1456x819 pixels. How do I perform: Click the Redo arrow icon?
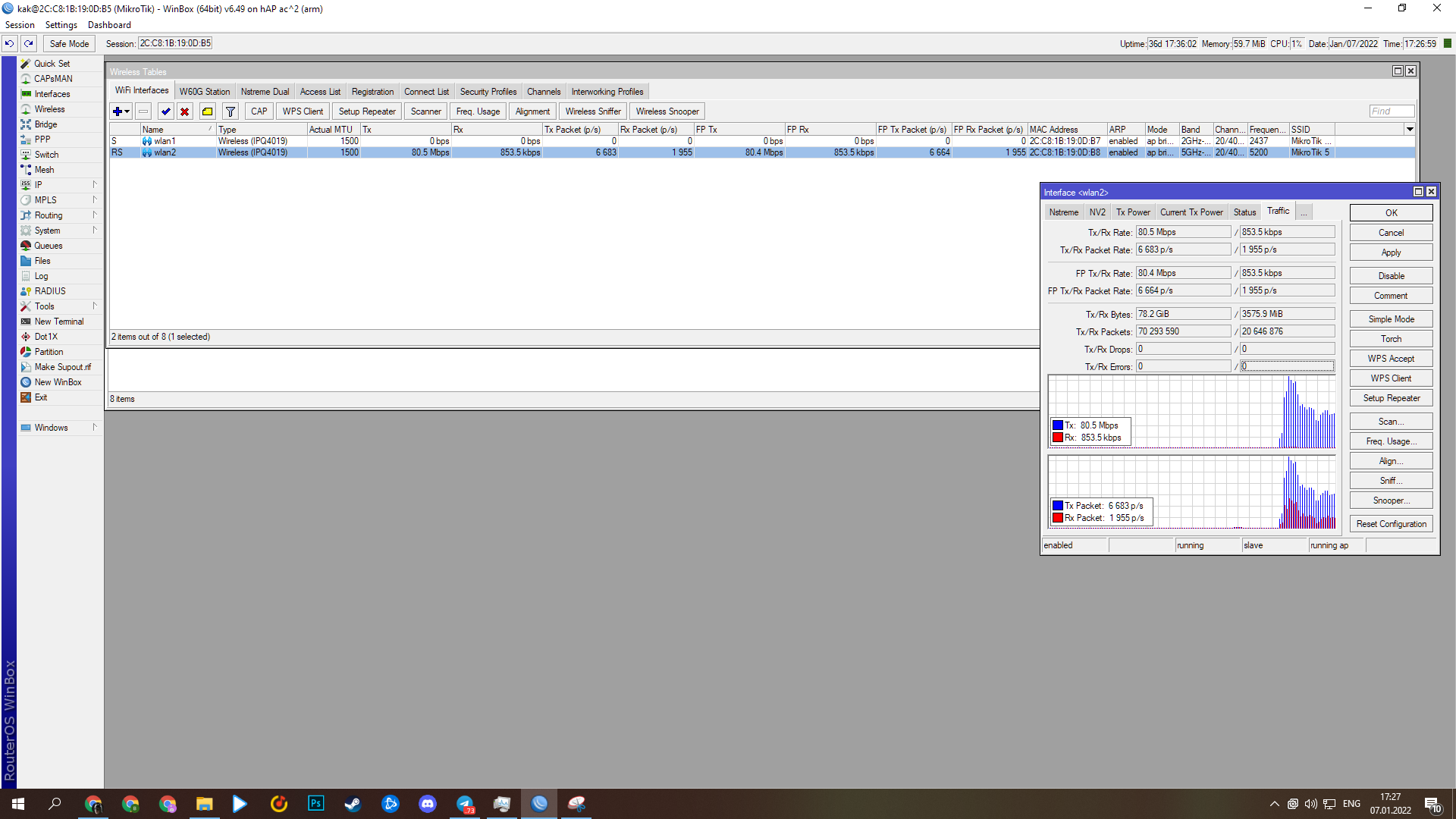29,44
